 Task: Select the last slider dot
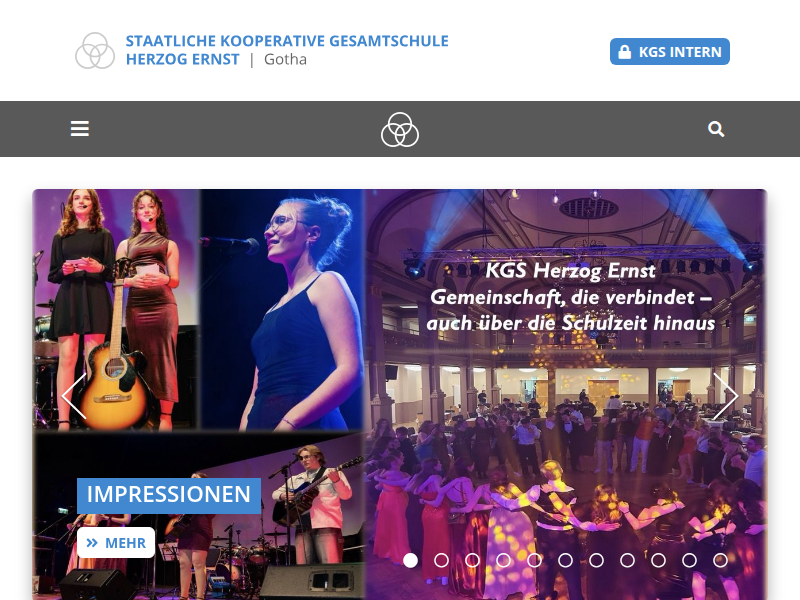pos(720,560)
